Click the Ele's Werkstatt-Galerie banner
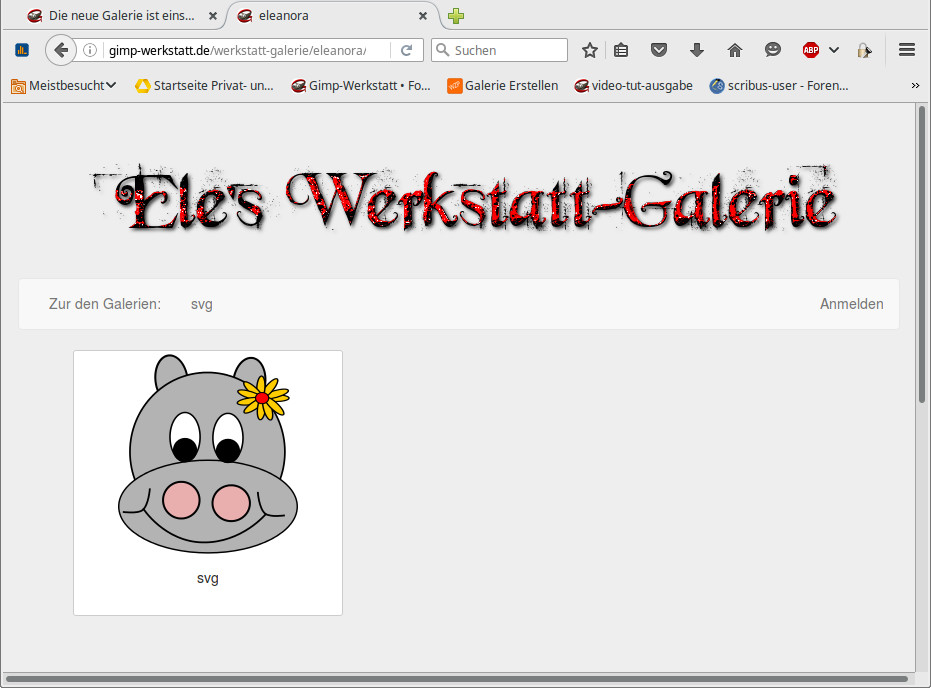The width and height of the screenshot is (931, 688). [x=465, y=200]
